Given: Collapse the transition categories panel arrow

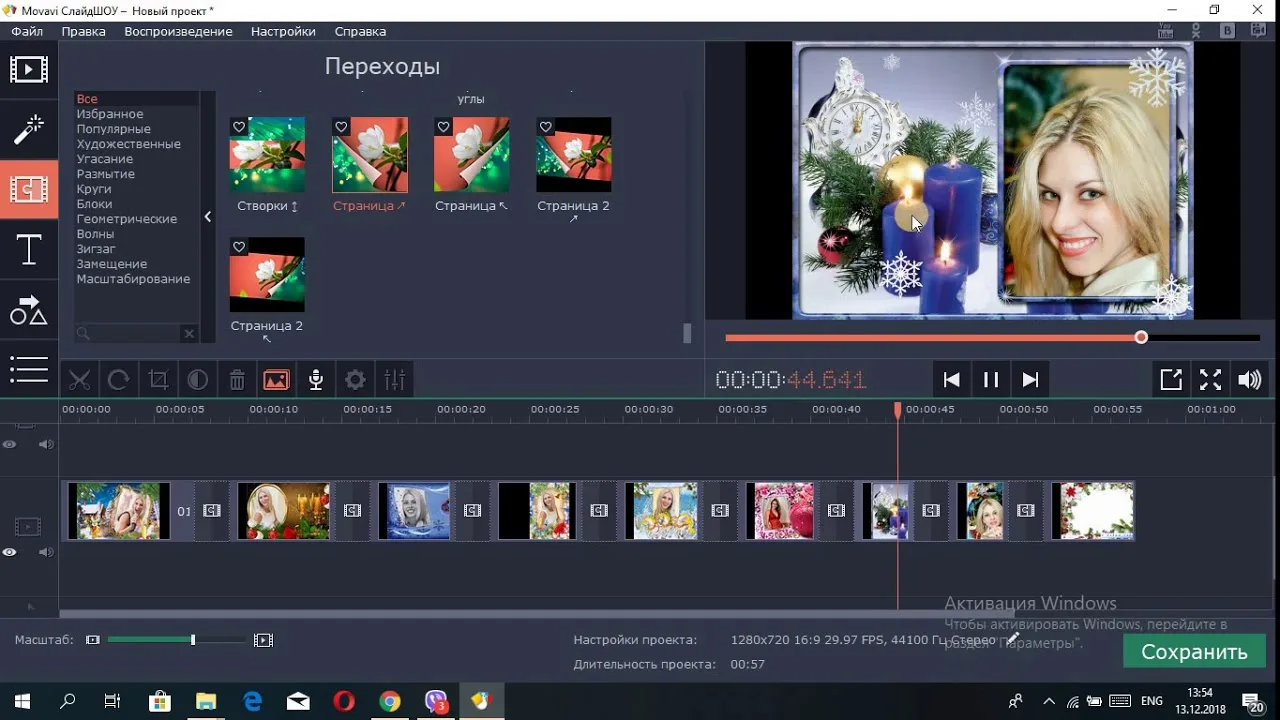Looking at the screenshot, I should click(x=208, y=216).
